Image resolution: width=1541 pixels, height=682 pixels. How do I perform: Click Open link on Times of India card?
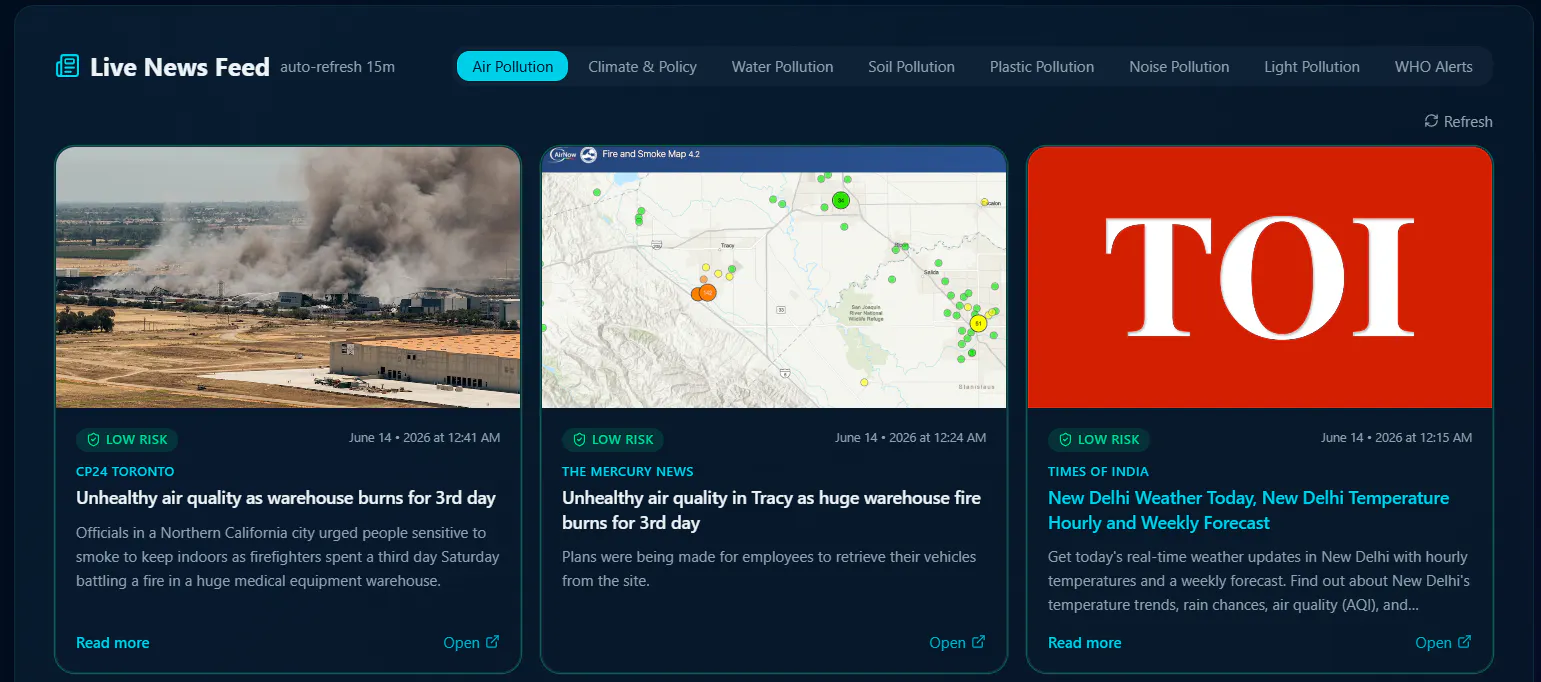(x=1443, y=642)
